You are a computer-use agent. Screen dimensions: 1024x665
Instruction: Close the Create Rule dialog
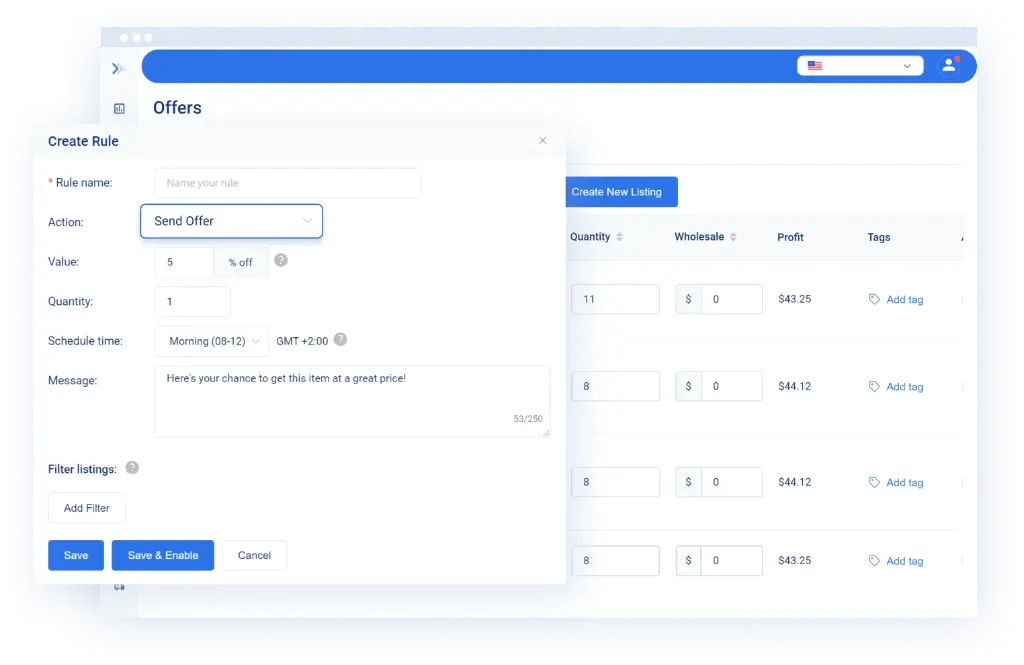point(543,141)
